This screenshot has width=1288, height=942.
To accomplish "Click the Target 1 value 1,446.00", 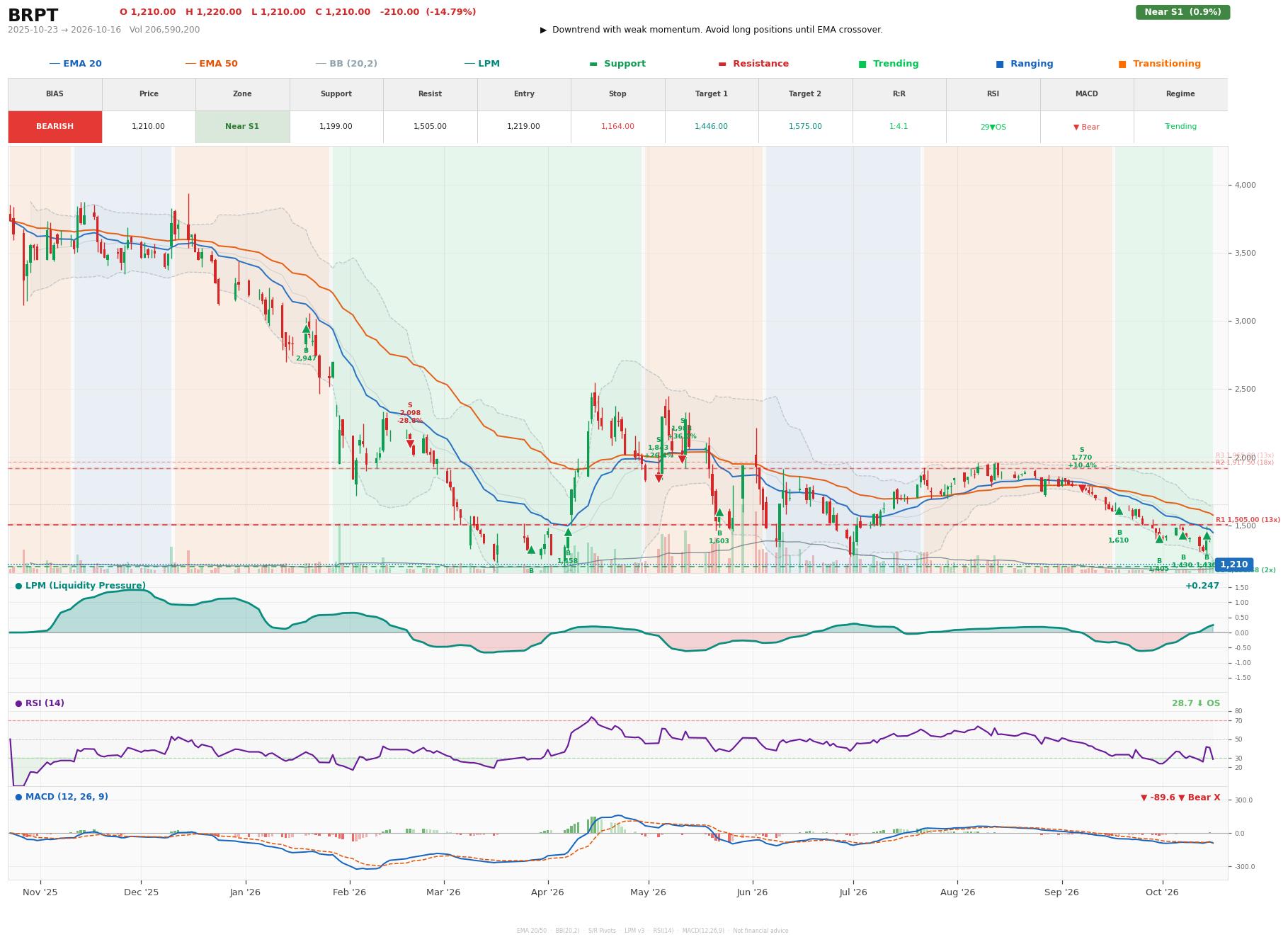I will click(711, 127).
